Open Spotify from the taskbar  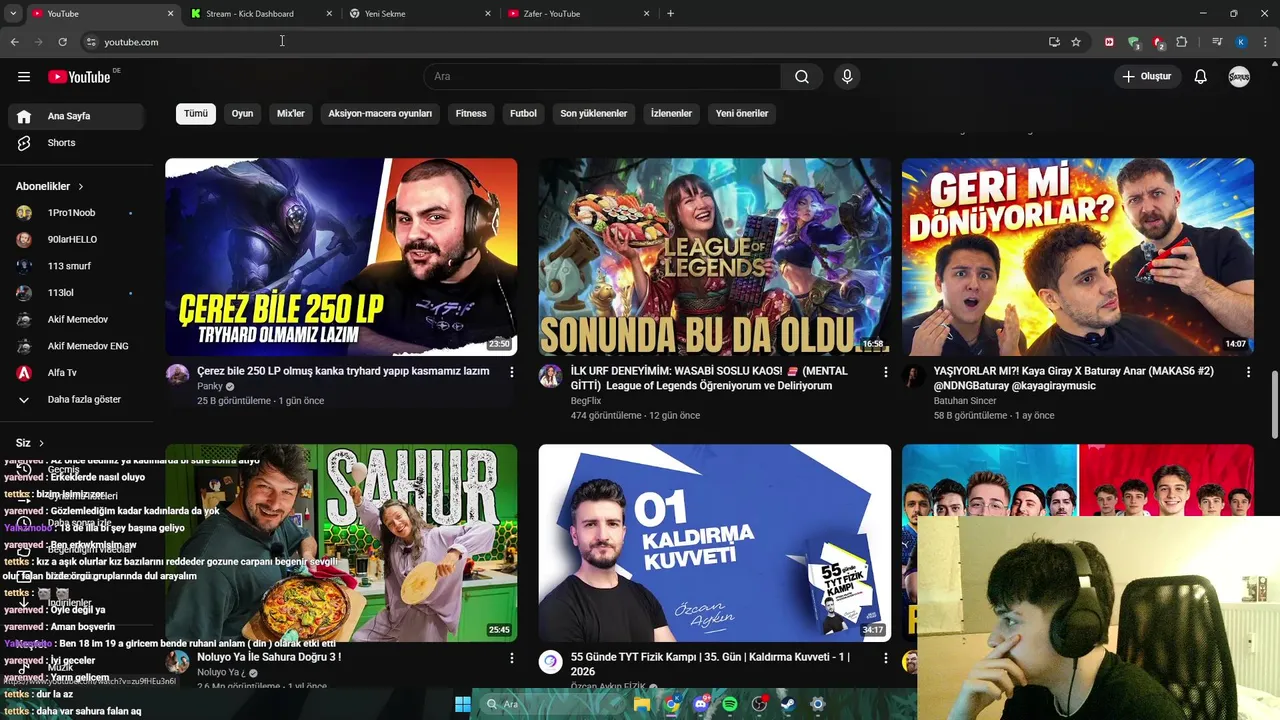click(x=730, y=704)
